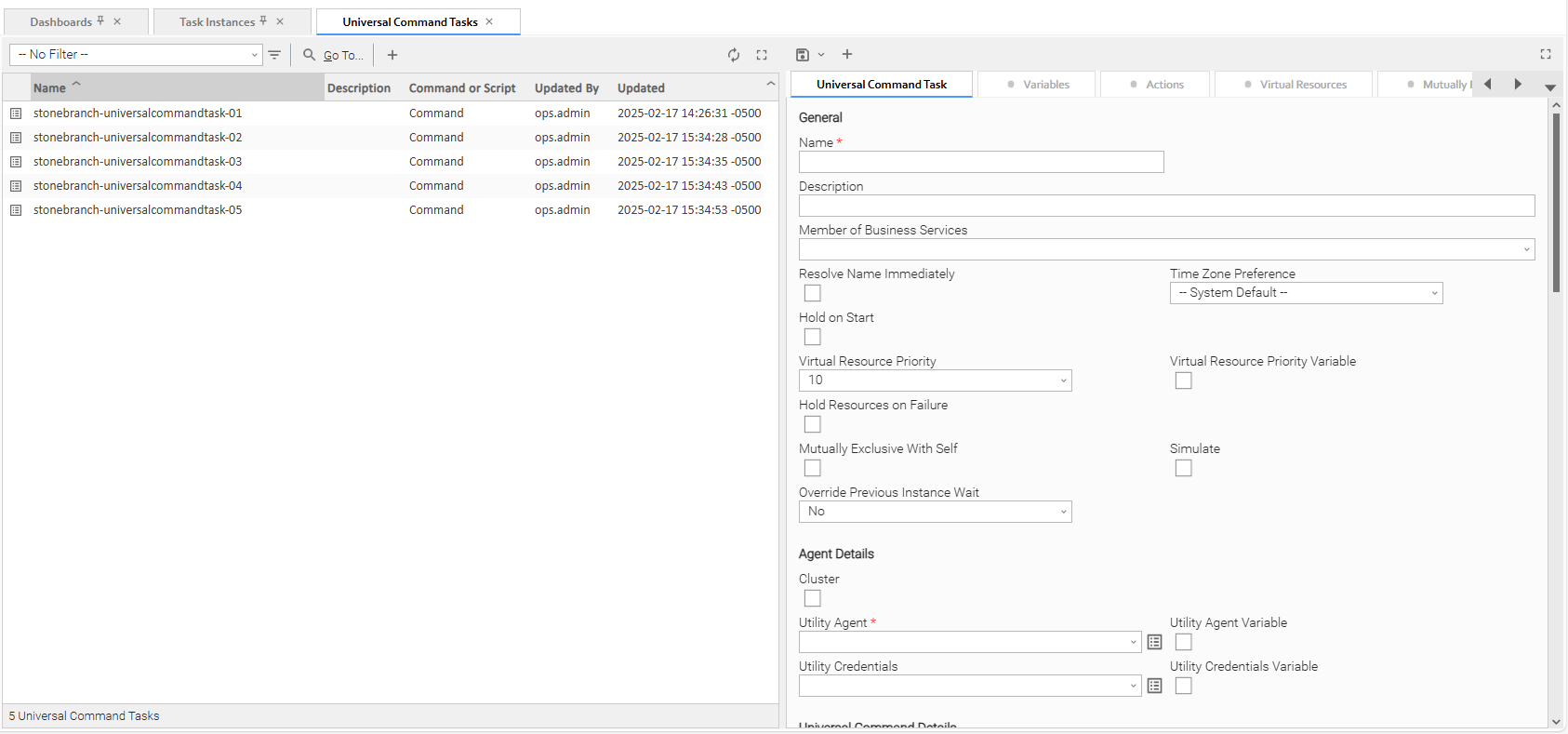Image resolution: width=1568 pixels, height=734 pixels.
Task: Open record icon for stonebranch-universalcommandtask-03
Action: click(x=16, y=162)
